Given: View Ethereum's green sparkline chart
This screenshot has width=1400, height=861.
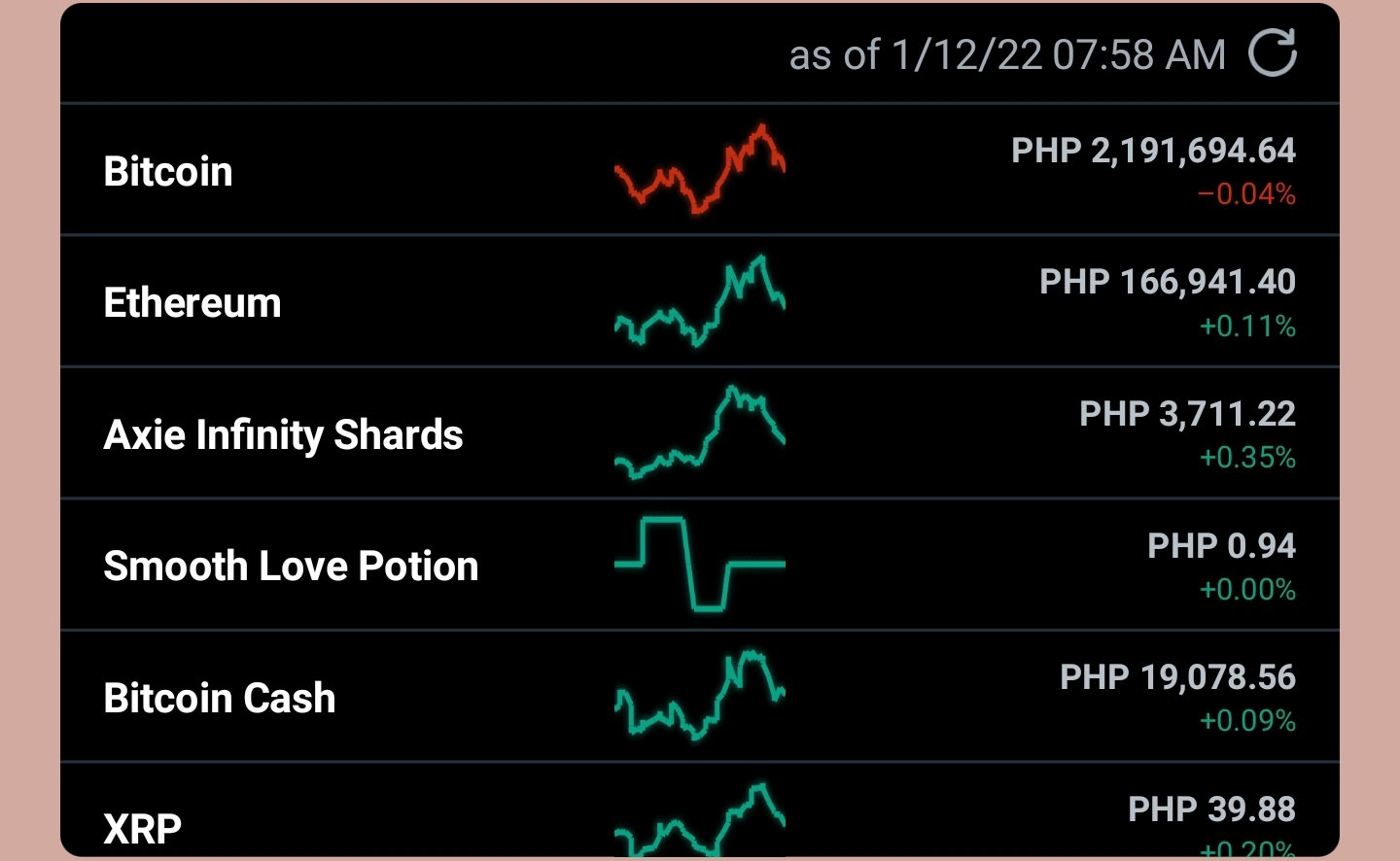Looking at the screenshot, I should [x=700, y=301].
